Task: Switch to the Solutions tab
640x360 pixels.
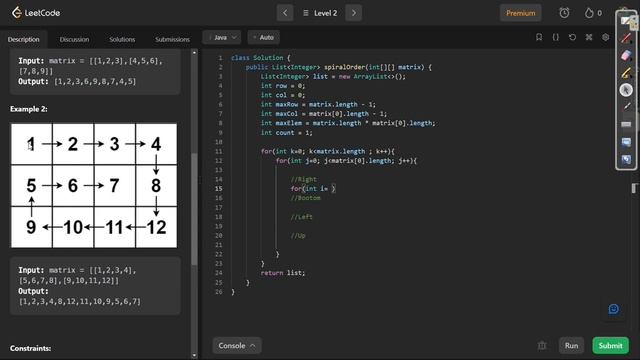Action: (122, 39)
